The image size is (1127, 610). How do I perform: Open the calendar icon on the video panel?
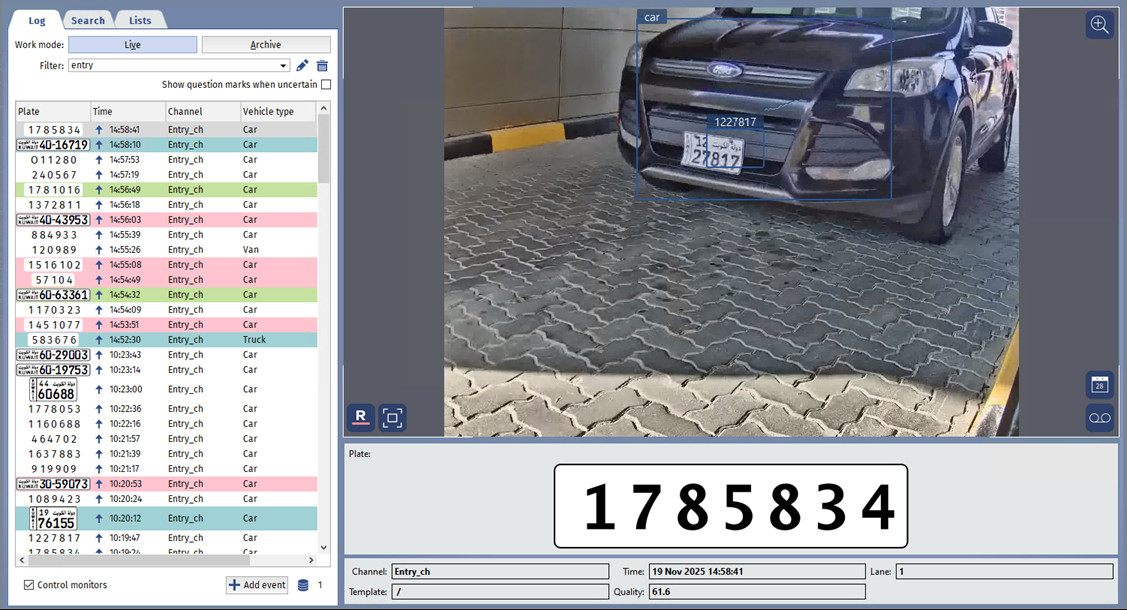click(1099, 385)
